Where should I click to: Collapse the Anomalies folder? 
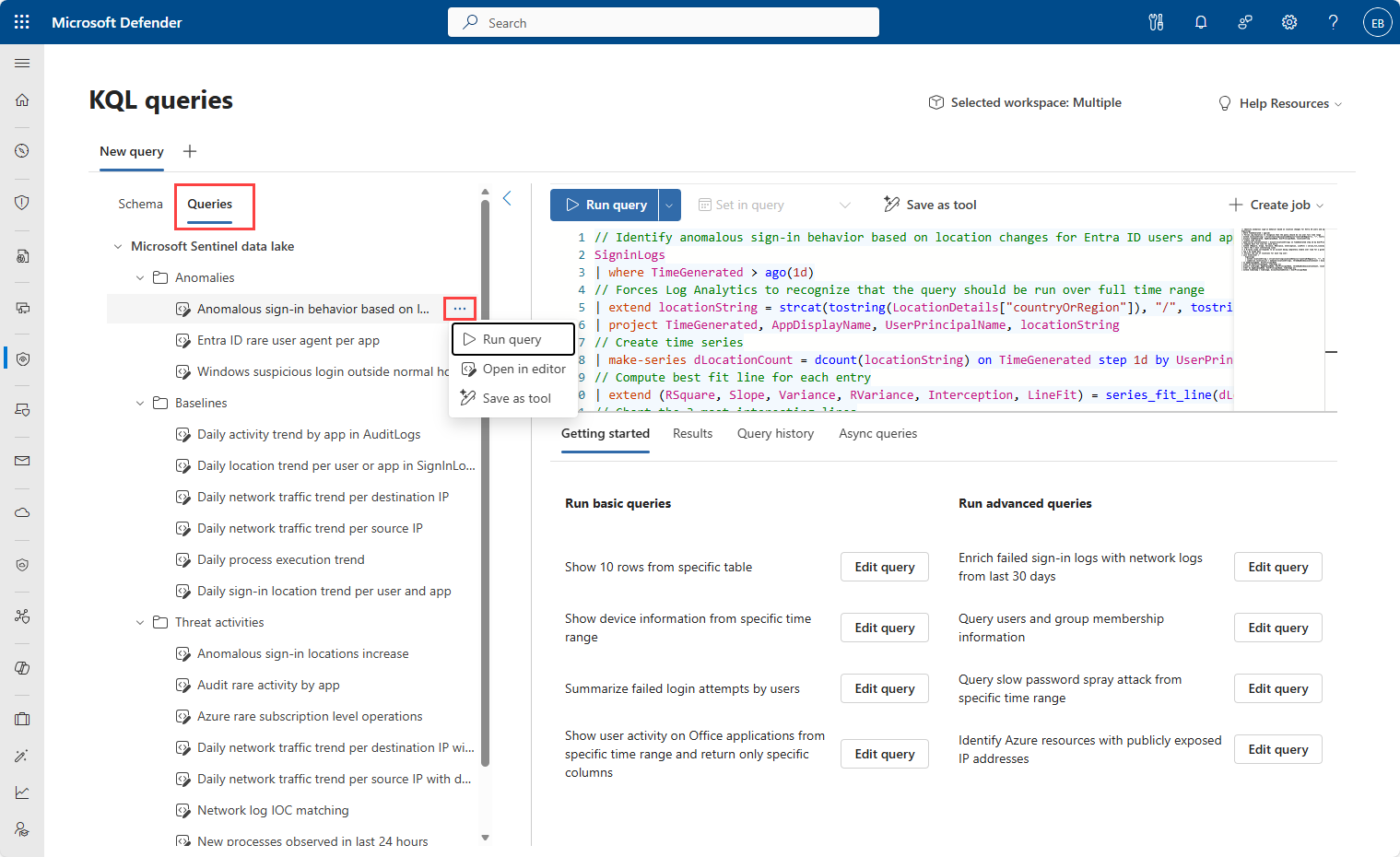point(140,278)
